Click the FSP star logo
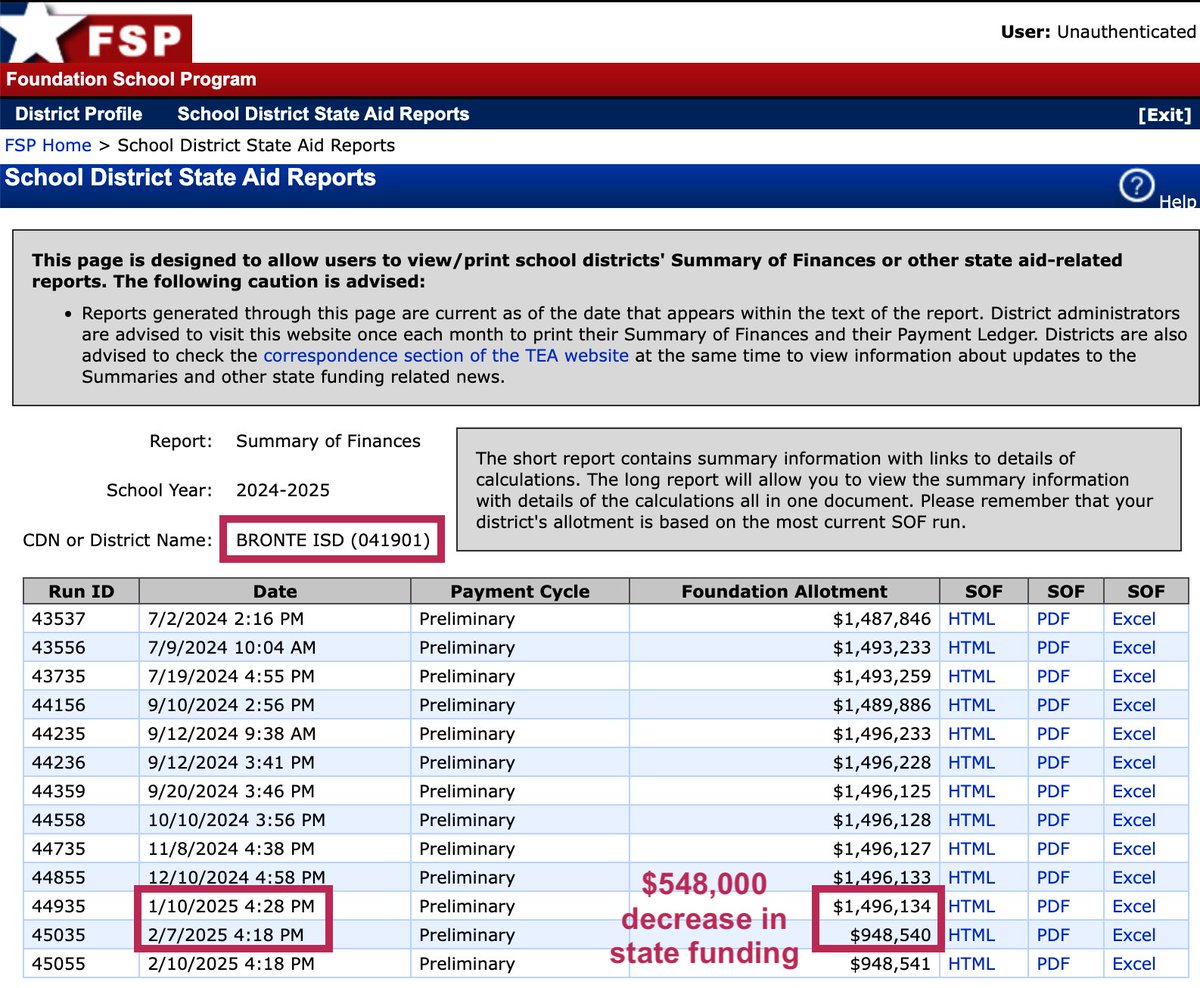This screenshot has height=988, width=1200. 96,32
